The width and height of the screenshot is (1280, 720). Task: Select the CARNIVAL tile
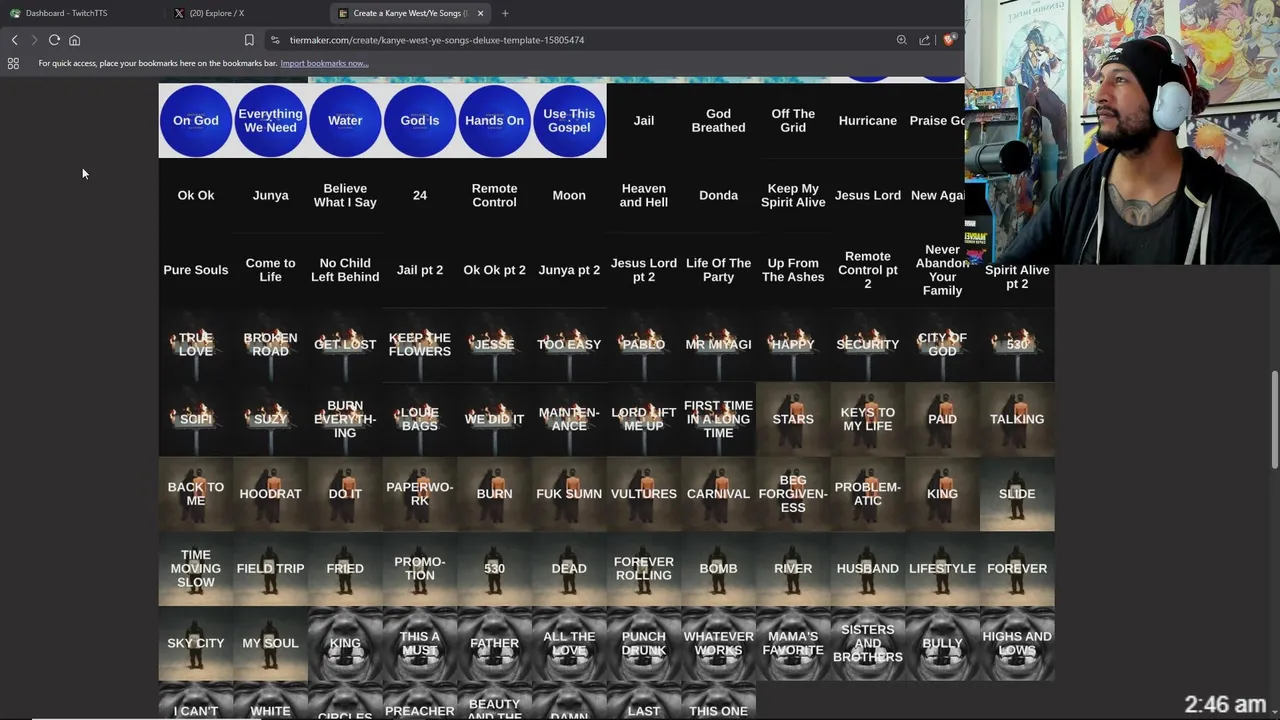[718, 494]
